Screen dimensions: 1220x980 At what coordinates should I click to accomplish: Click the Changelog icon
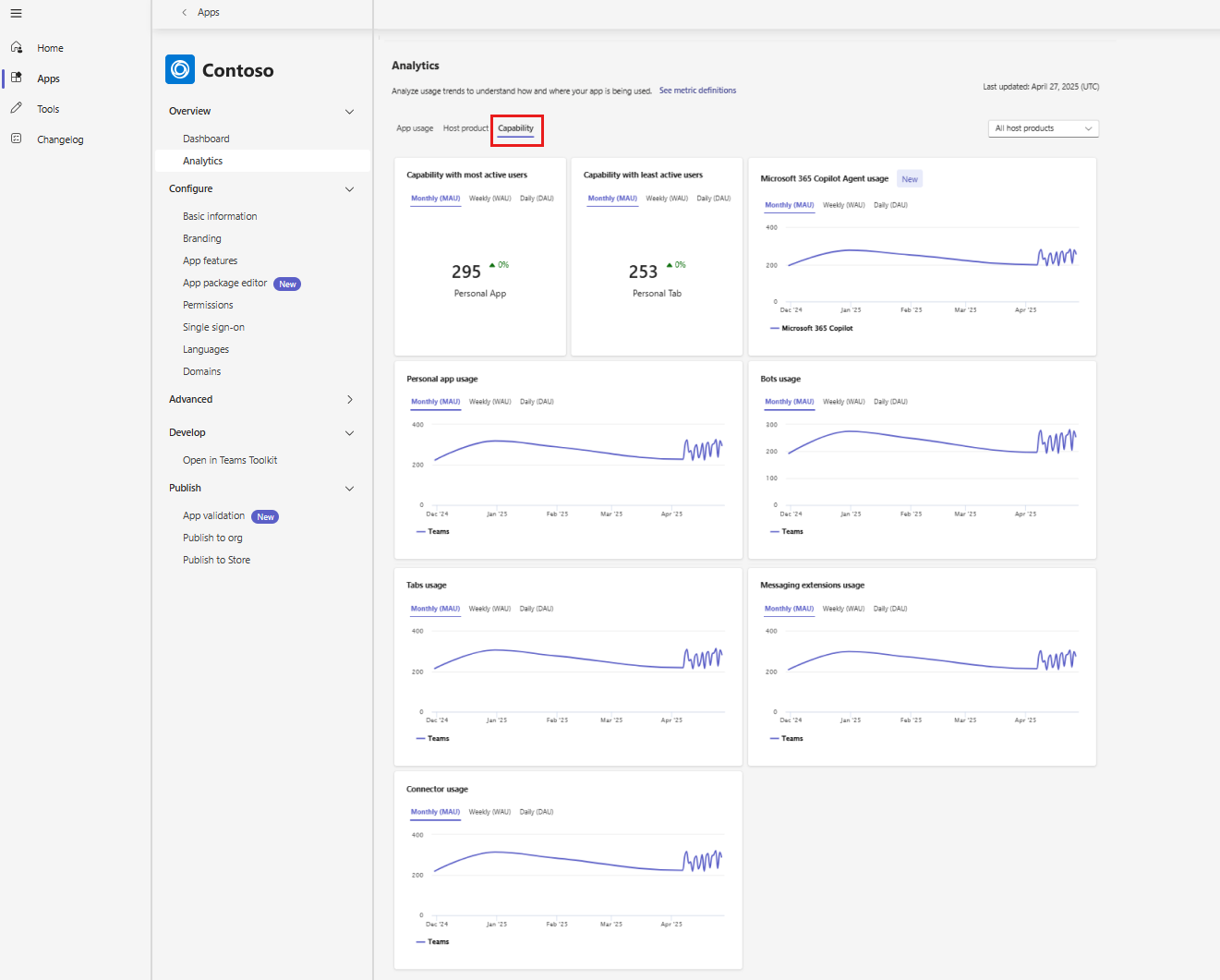[x=17, y=139]
